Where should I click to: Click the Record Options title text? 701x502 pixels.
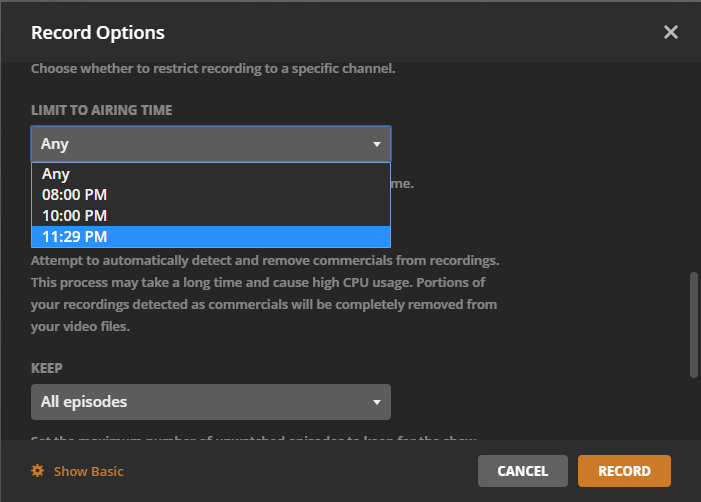pos(98,33)
